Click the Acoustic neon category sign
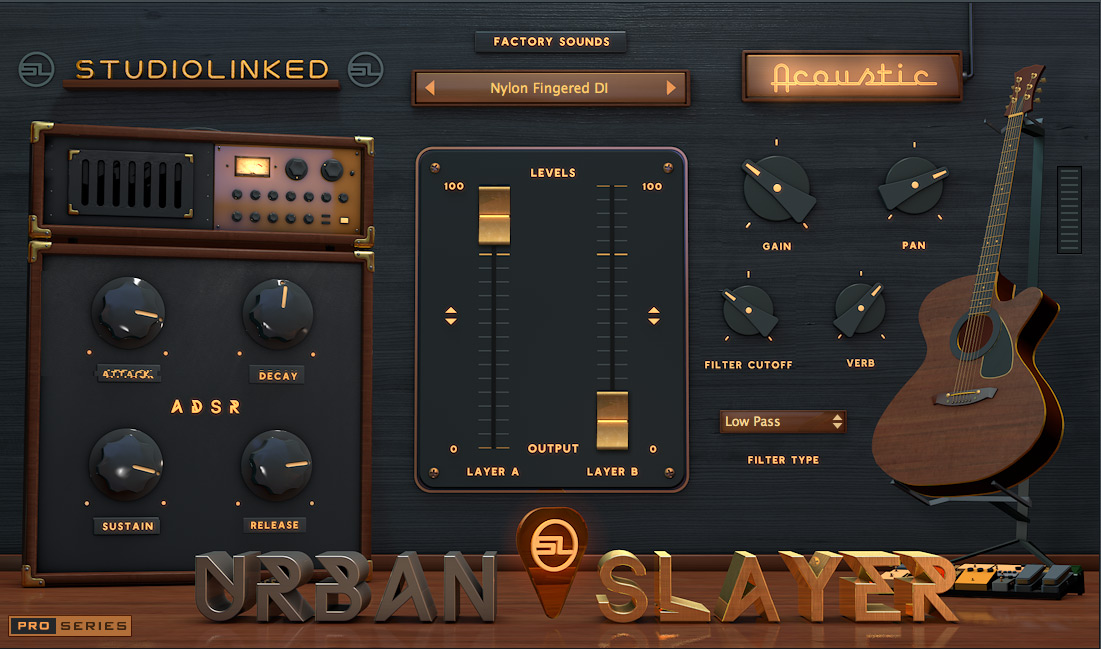The image size is (1101, 649). click(x=852, y=77)
